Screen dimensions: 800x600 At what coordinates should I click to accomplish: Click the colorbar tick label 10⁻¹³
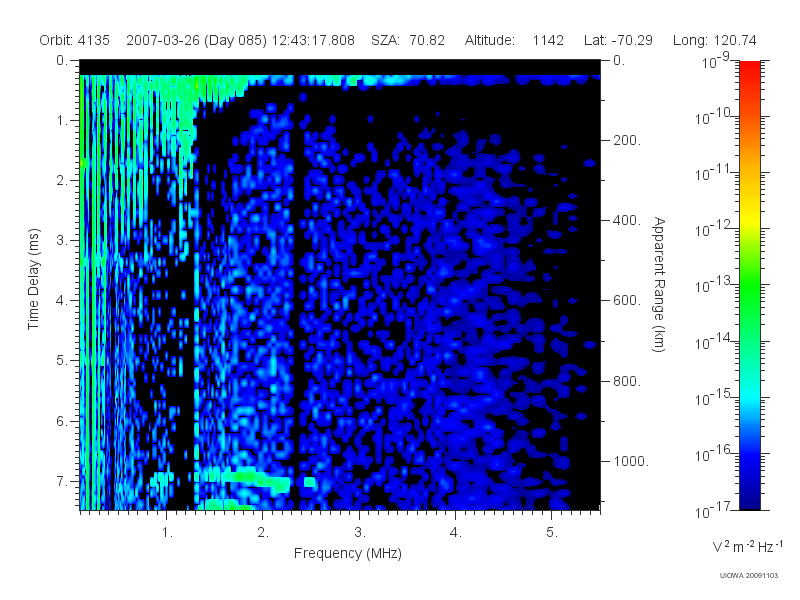(x=713, y=285)
